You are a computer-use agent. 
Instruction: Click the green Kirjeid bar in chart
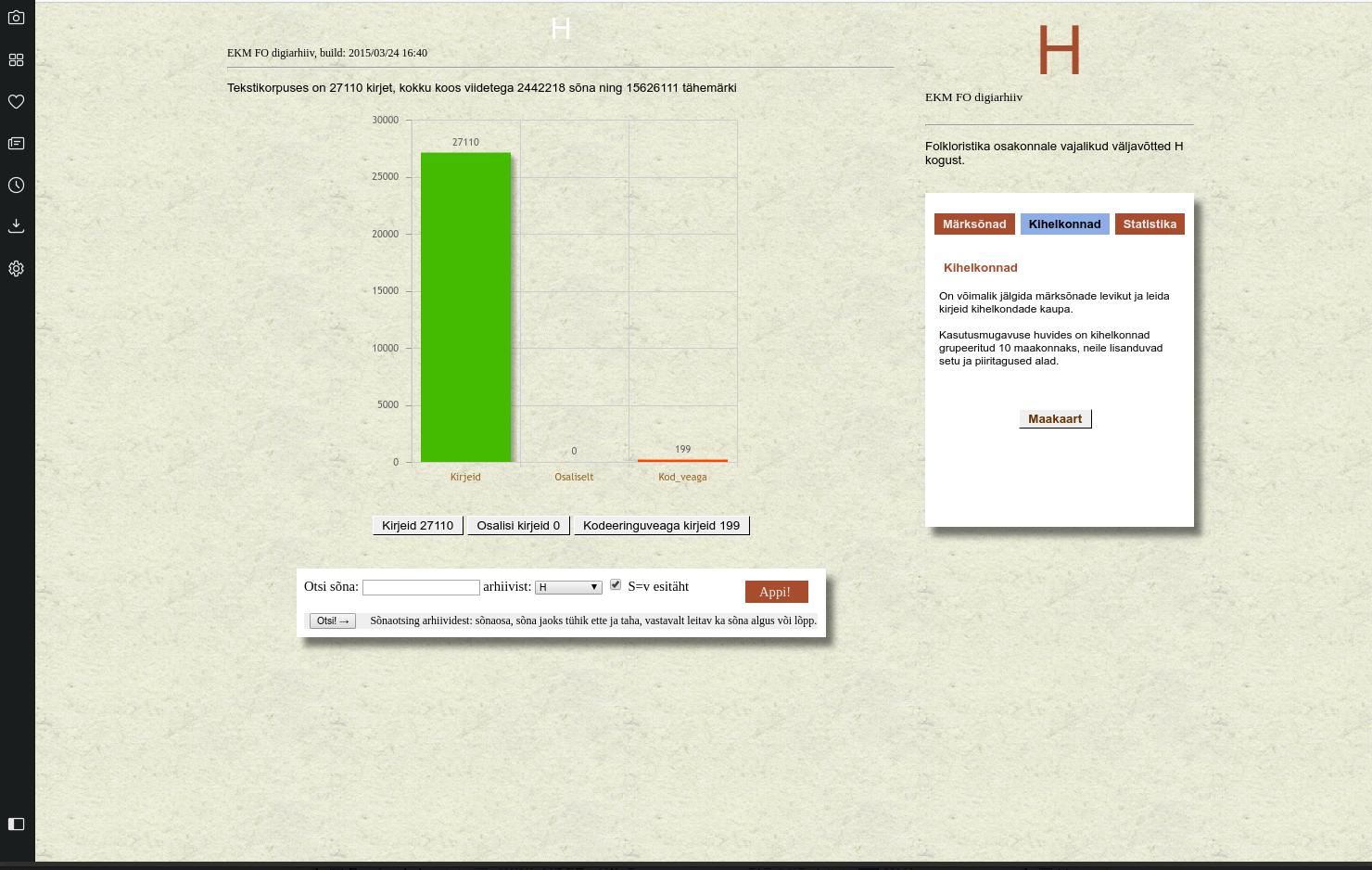tap(465, 306)
